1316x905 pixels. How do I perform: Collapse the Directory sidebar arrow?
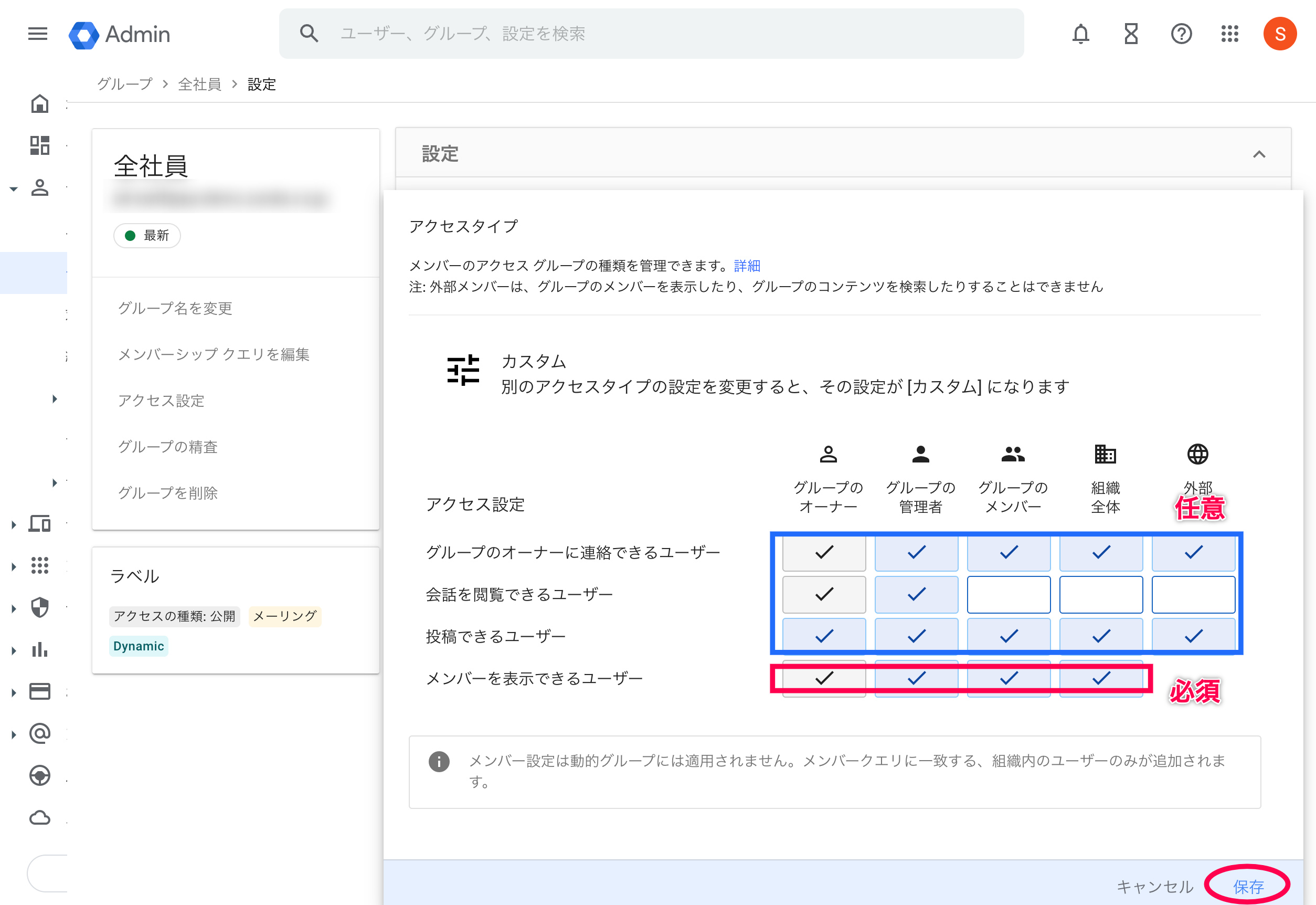tap(14, 189)
